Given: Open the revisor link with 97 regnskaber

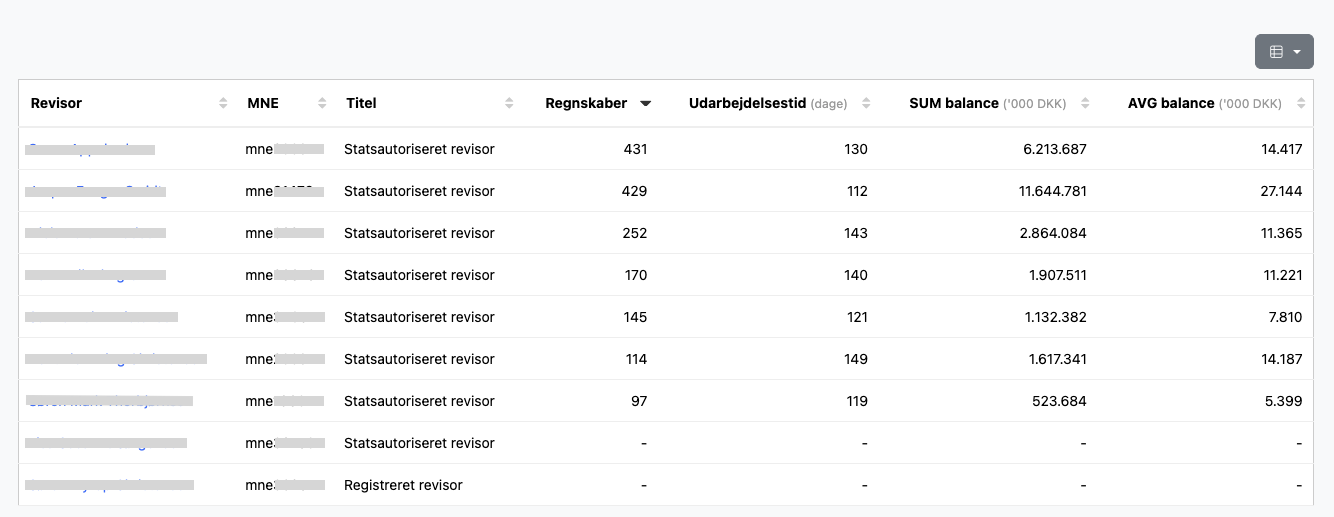Looking at the screenshot, I should pos(108,401).
